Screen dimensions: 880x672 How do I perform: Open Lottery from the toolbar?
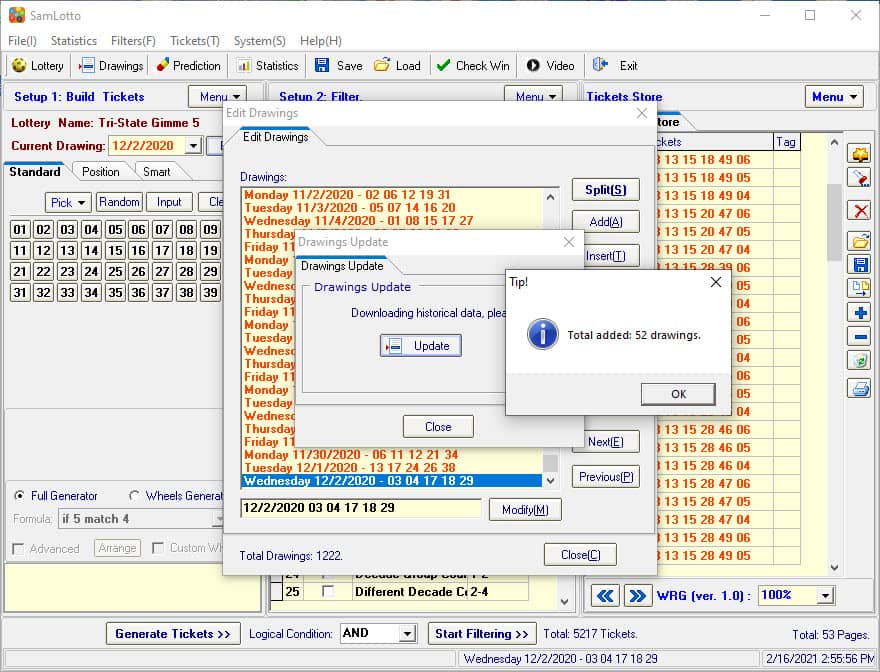click(37, 66)
